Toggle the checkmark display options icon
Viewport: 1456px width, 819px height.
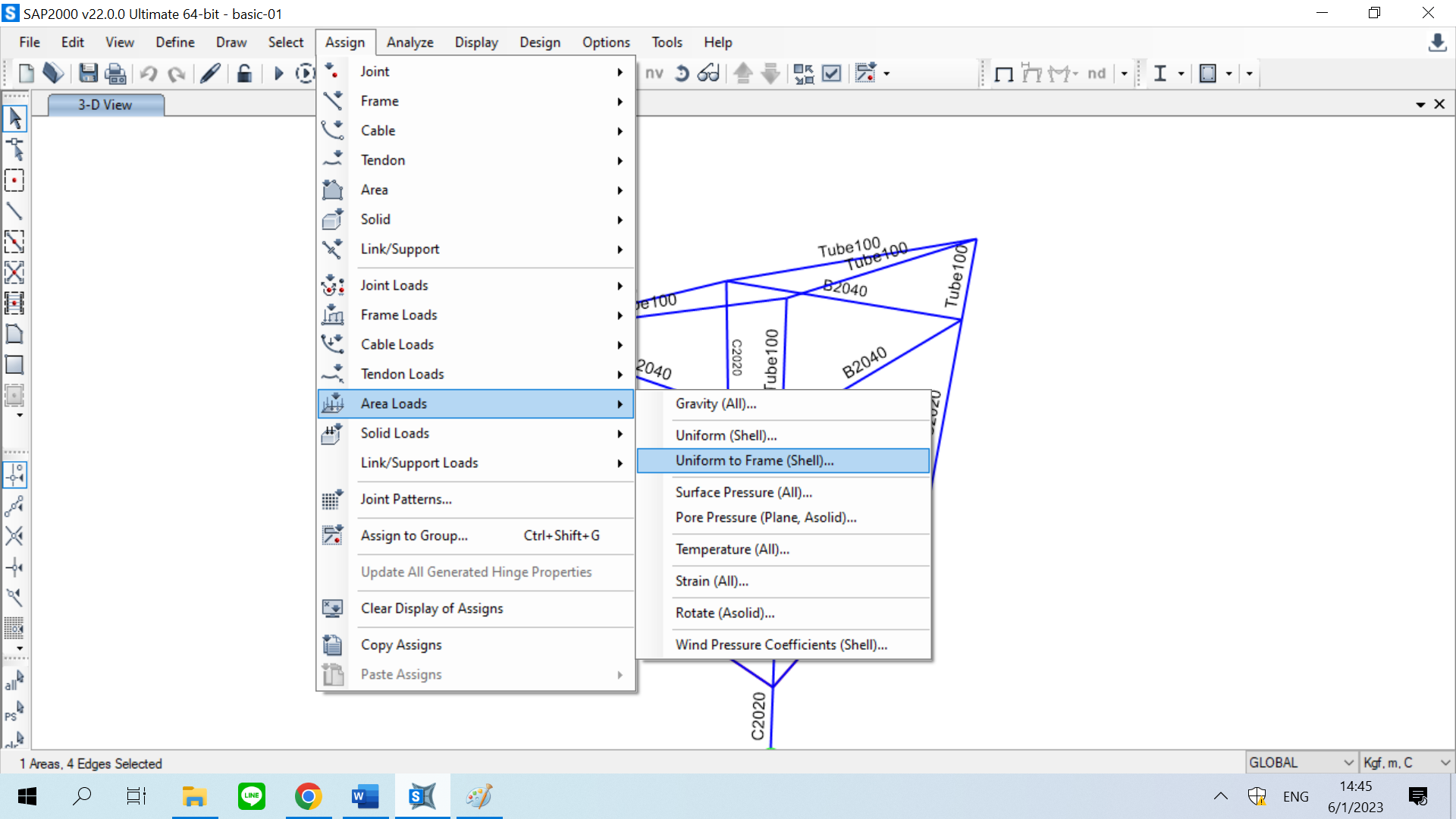(x=832, y=74)
